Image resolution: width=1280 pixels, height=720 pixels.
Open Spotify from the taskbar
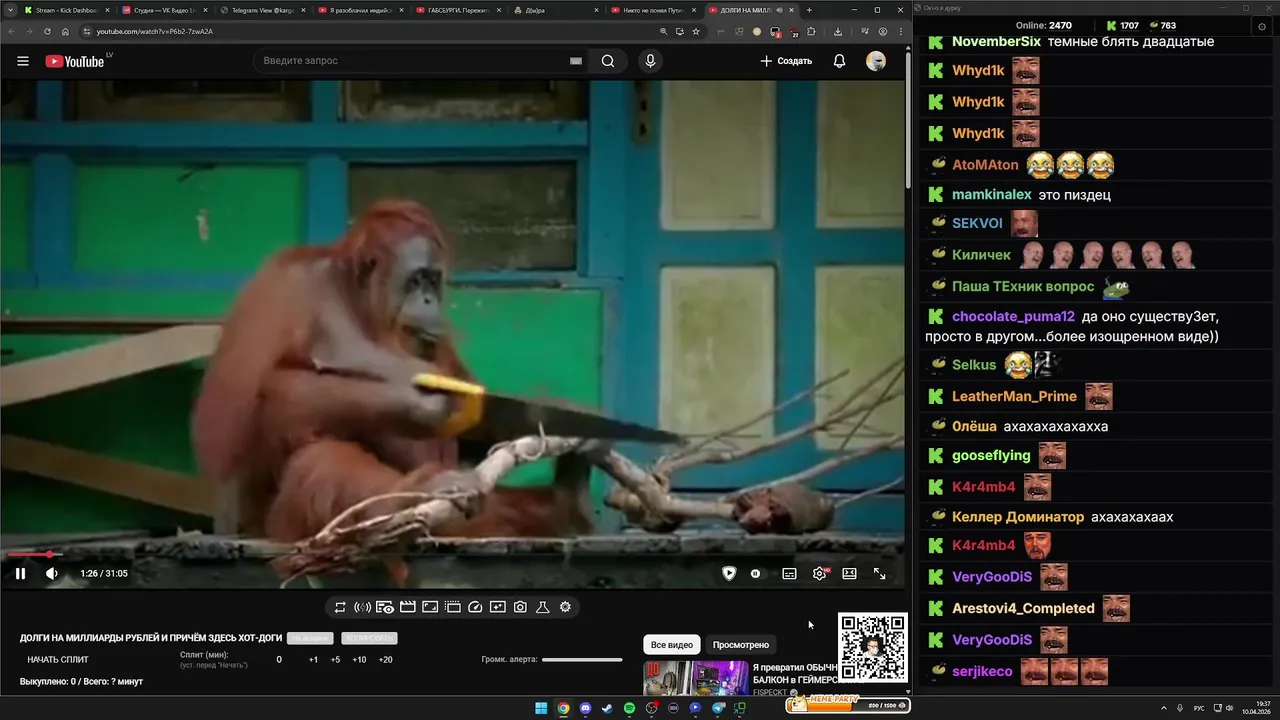[629, 708]
